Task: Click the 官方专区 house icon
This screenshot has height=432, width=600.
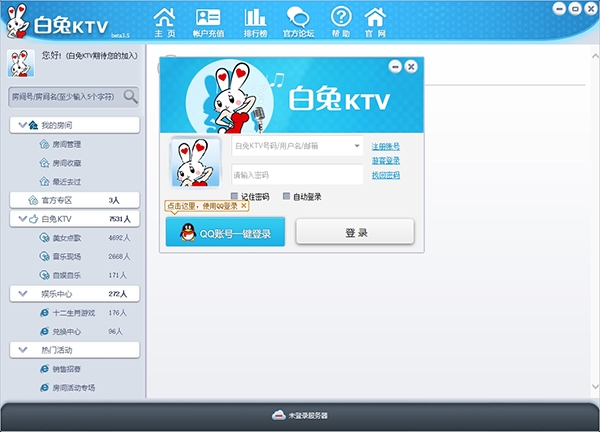Action: click(x=33, y=200)
